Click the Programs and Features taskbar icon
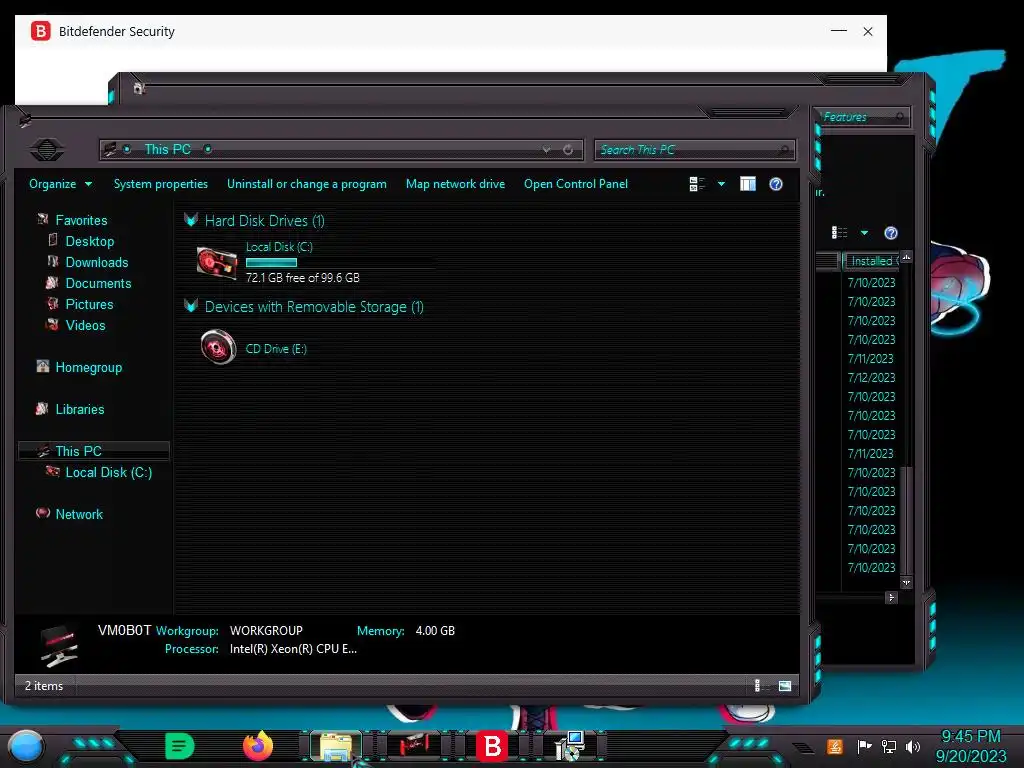This screenshot has width=1024, height=768. pyautogui.click(x=570, y=746)
